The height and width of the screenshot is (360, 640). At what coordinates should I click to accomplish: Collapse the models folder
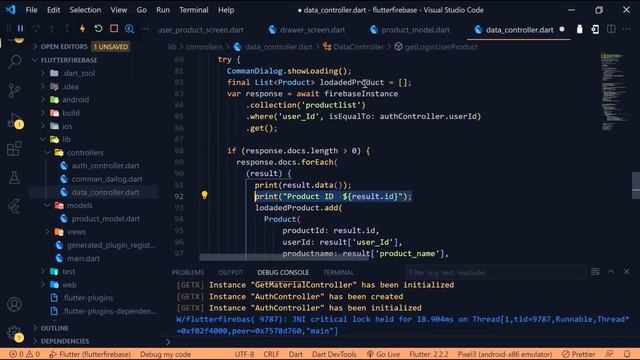click(x=79, y=205)
